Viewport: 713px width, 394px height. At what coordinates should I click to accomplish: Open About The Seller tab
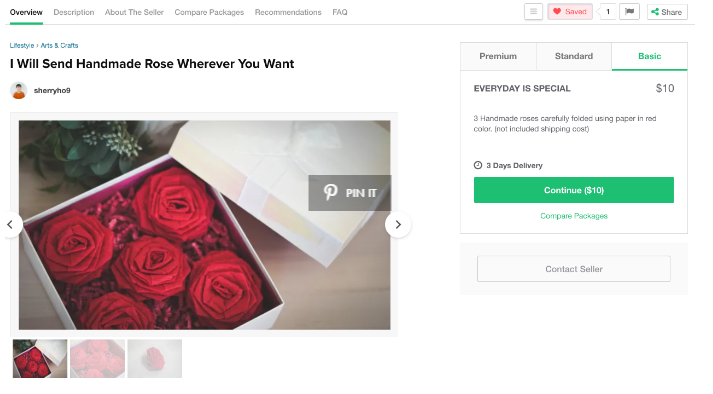click(134, 12)
